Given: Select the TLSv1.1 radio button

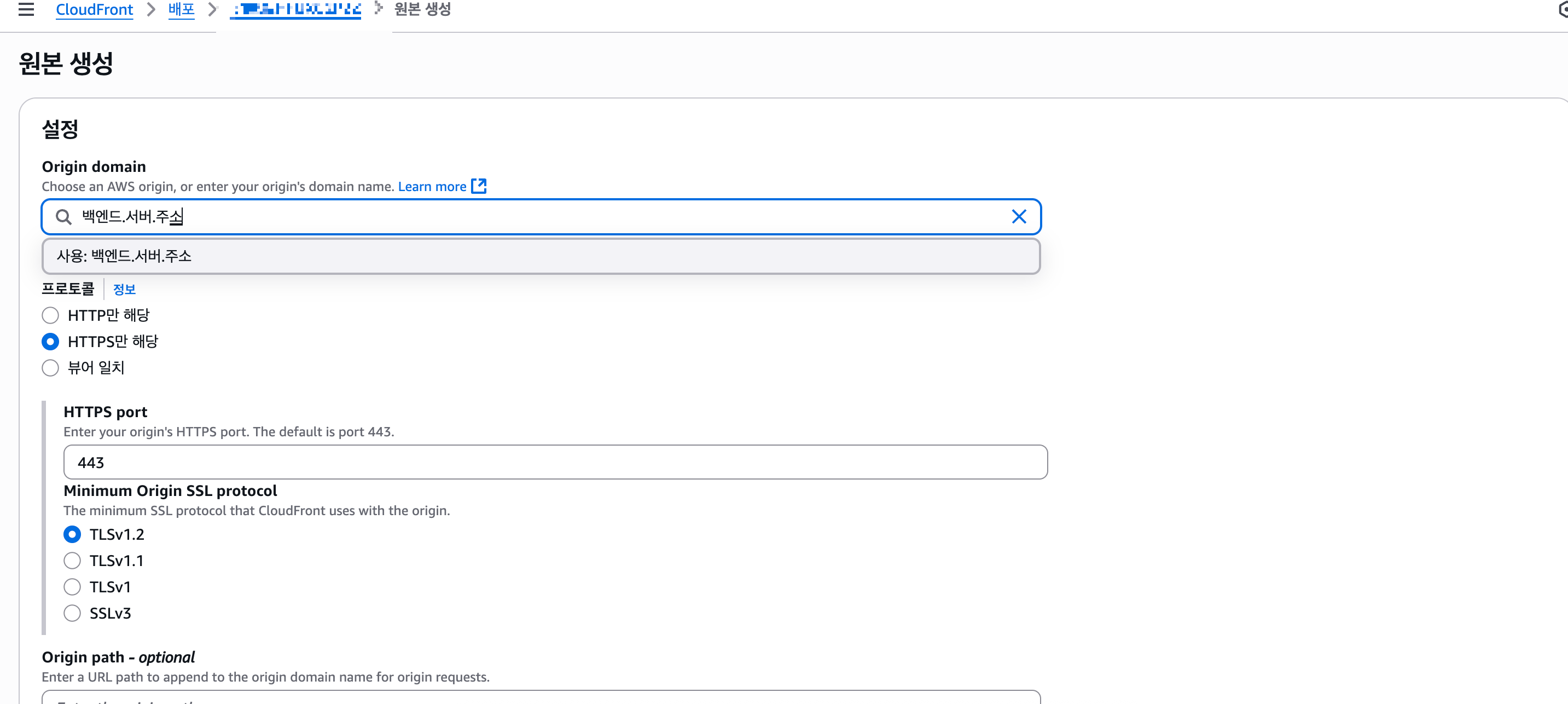Looking at the screenshot, I should (x=72, y=561).
